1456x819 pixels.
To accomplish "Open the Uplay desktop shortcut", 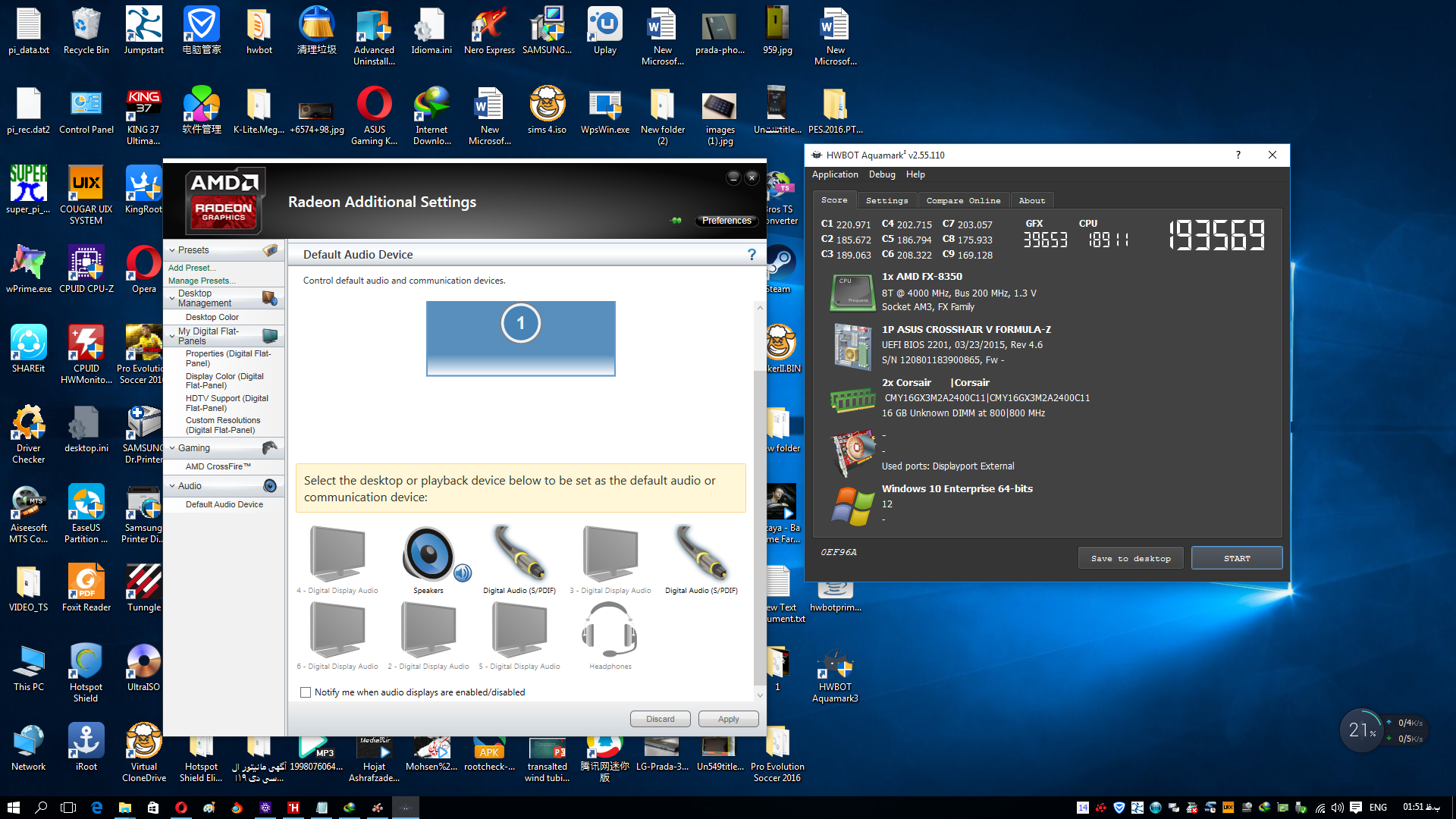I will click(604, 32).
